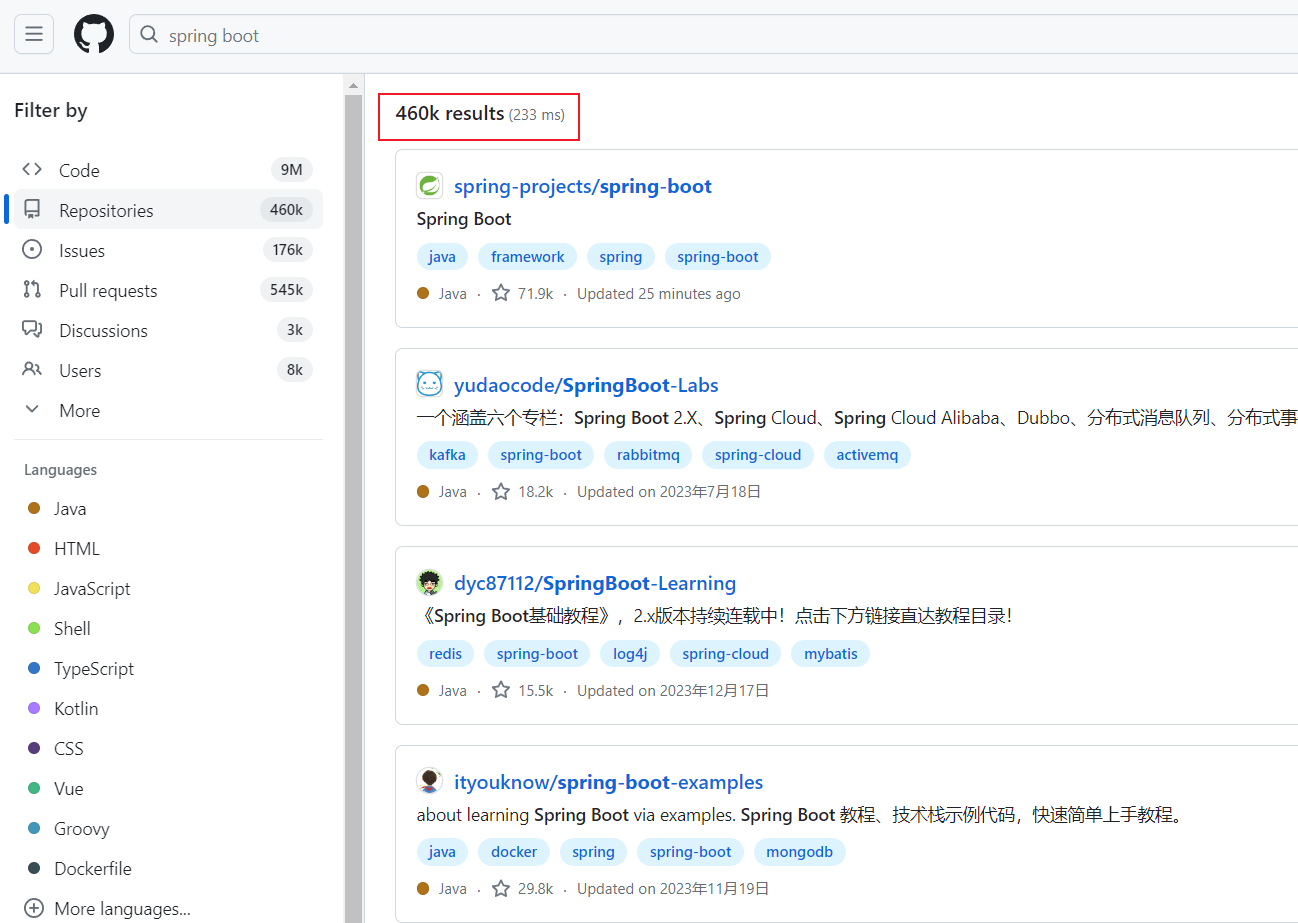Open the hamburger navigation menu

(x=34, y=34)
